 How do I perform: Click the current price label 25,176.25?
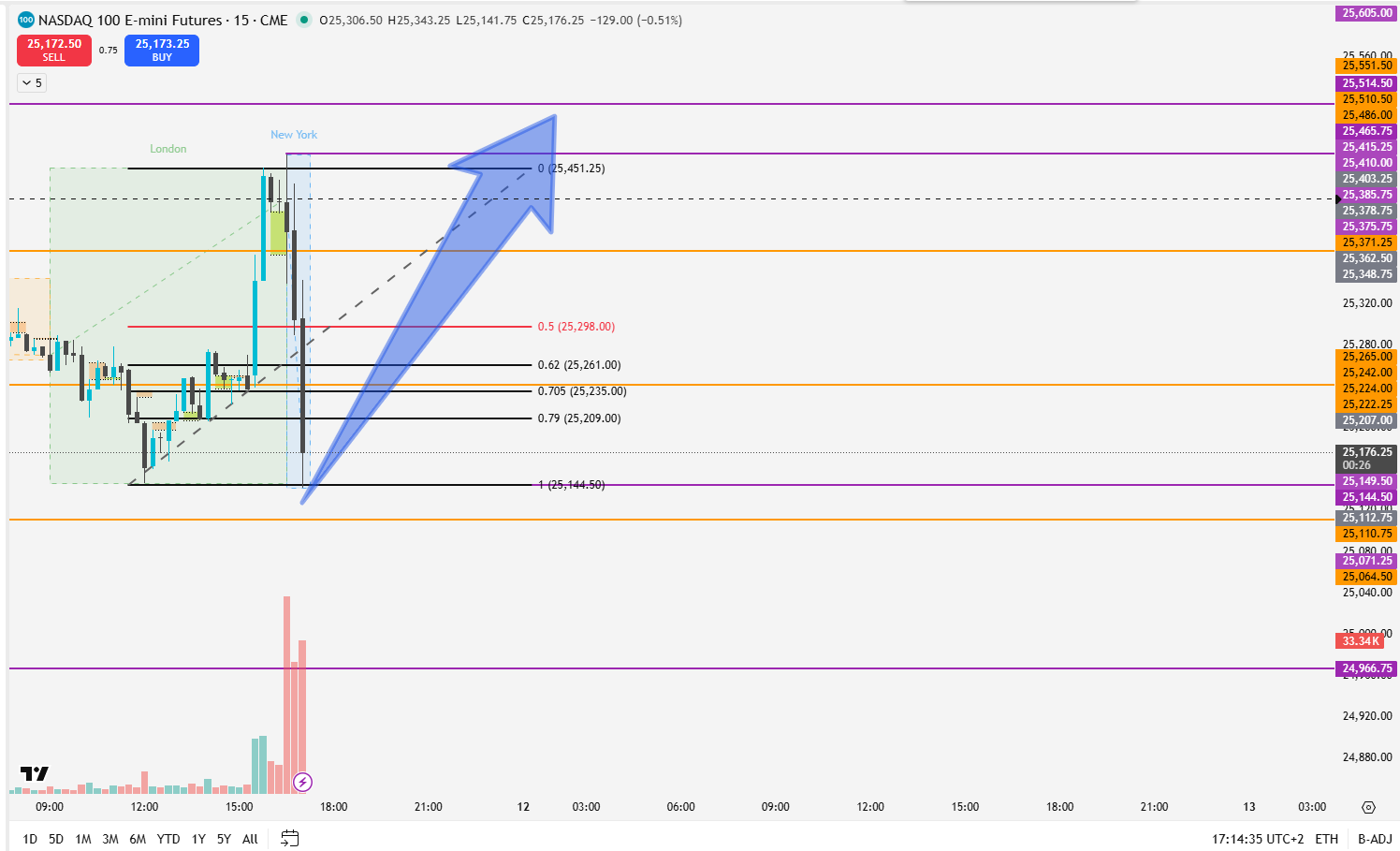pos(1366,452)
